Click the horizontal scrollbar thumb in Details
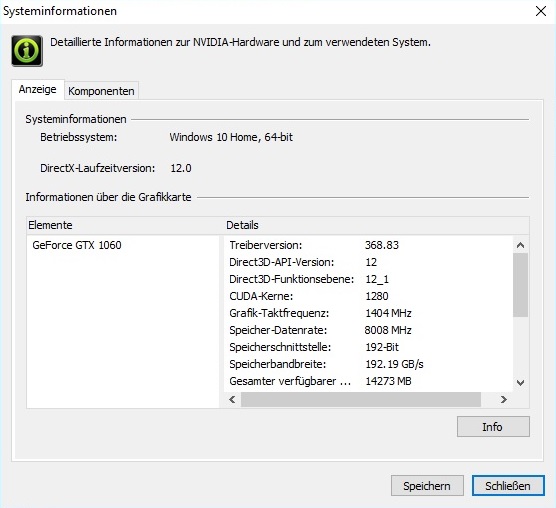 [x=361, y=400]
